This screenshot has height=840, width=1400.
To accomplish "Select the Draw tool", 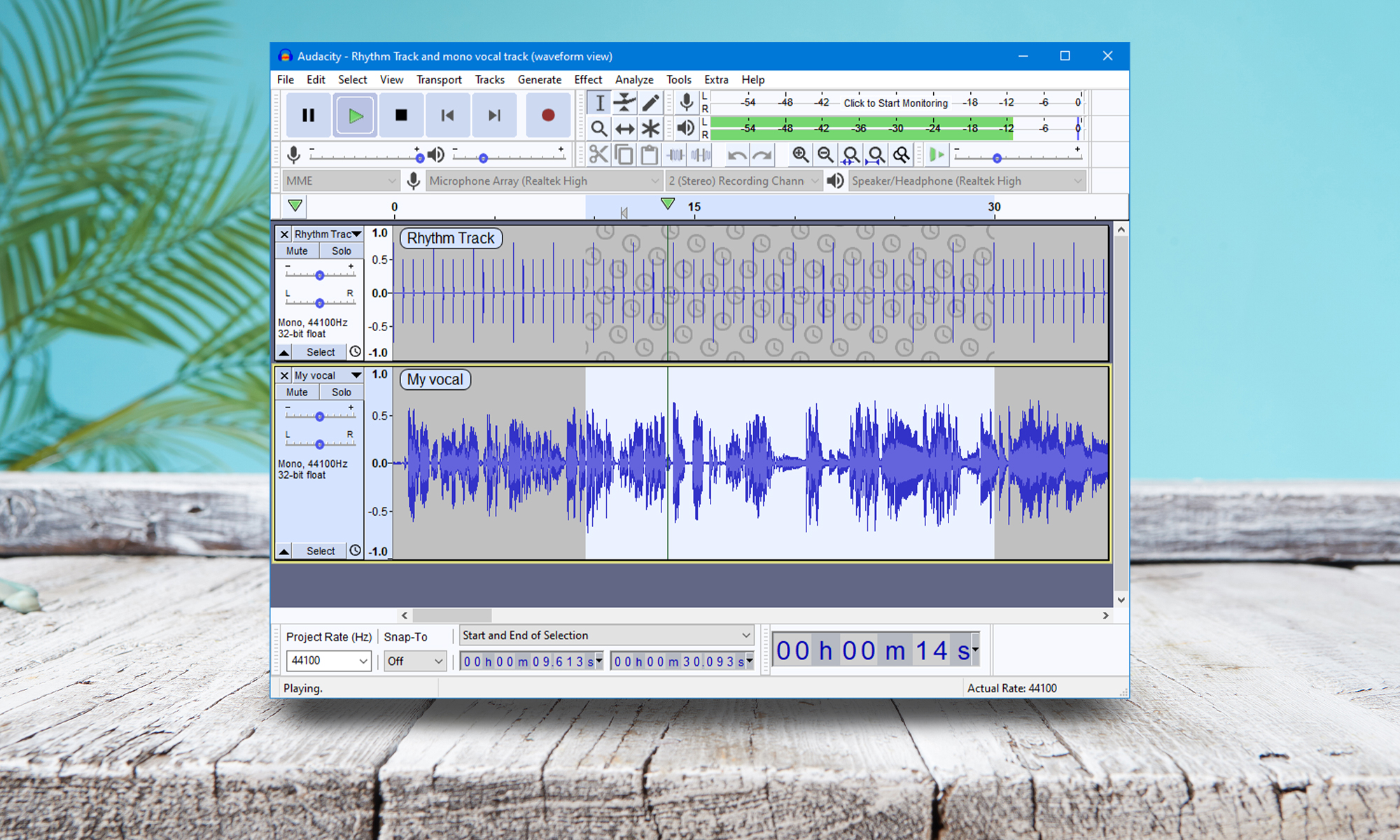I will click(x=650, y=103).
